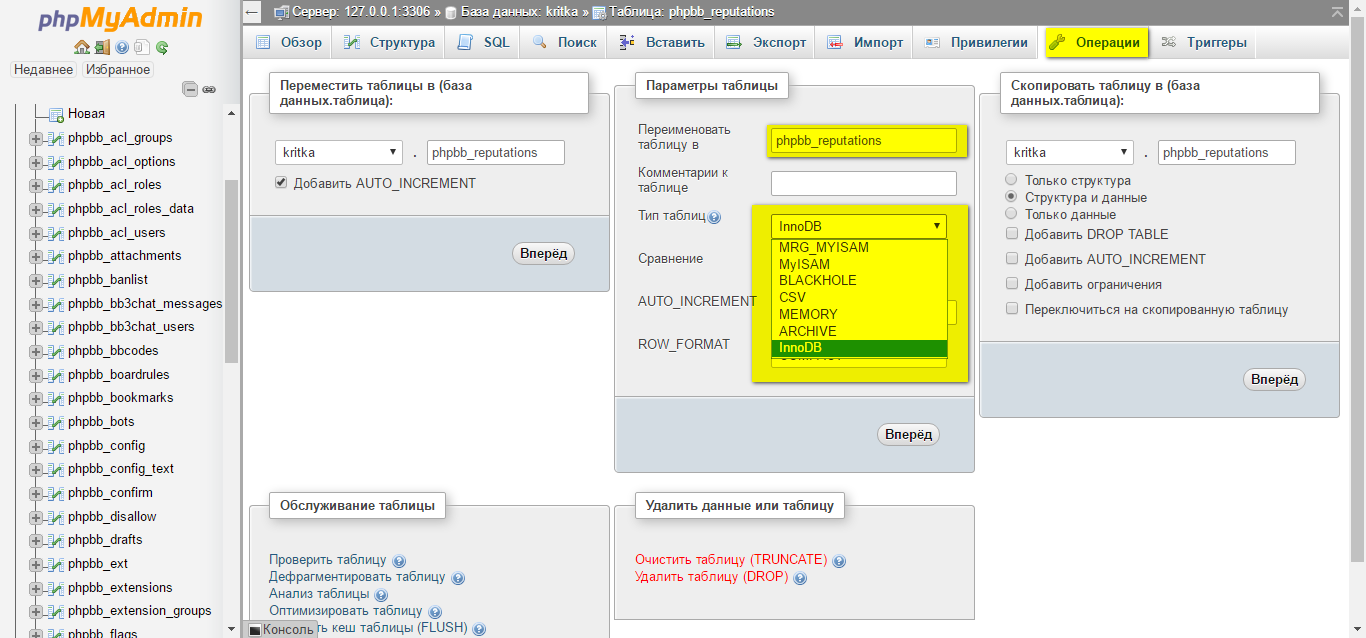This screenshot has width=1366, height=638.
Task: Click scroll-up arrow of navigation tree
Action: (232, 113)
